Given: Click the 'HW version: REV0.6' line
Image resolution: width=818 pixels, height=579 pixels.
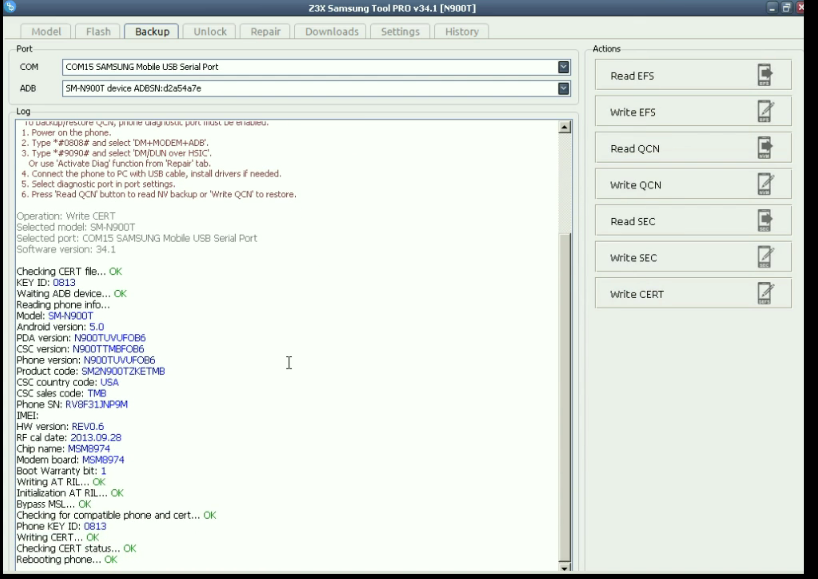Looking at the screenshot, I should (x=60, y=427).
